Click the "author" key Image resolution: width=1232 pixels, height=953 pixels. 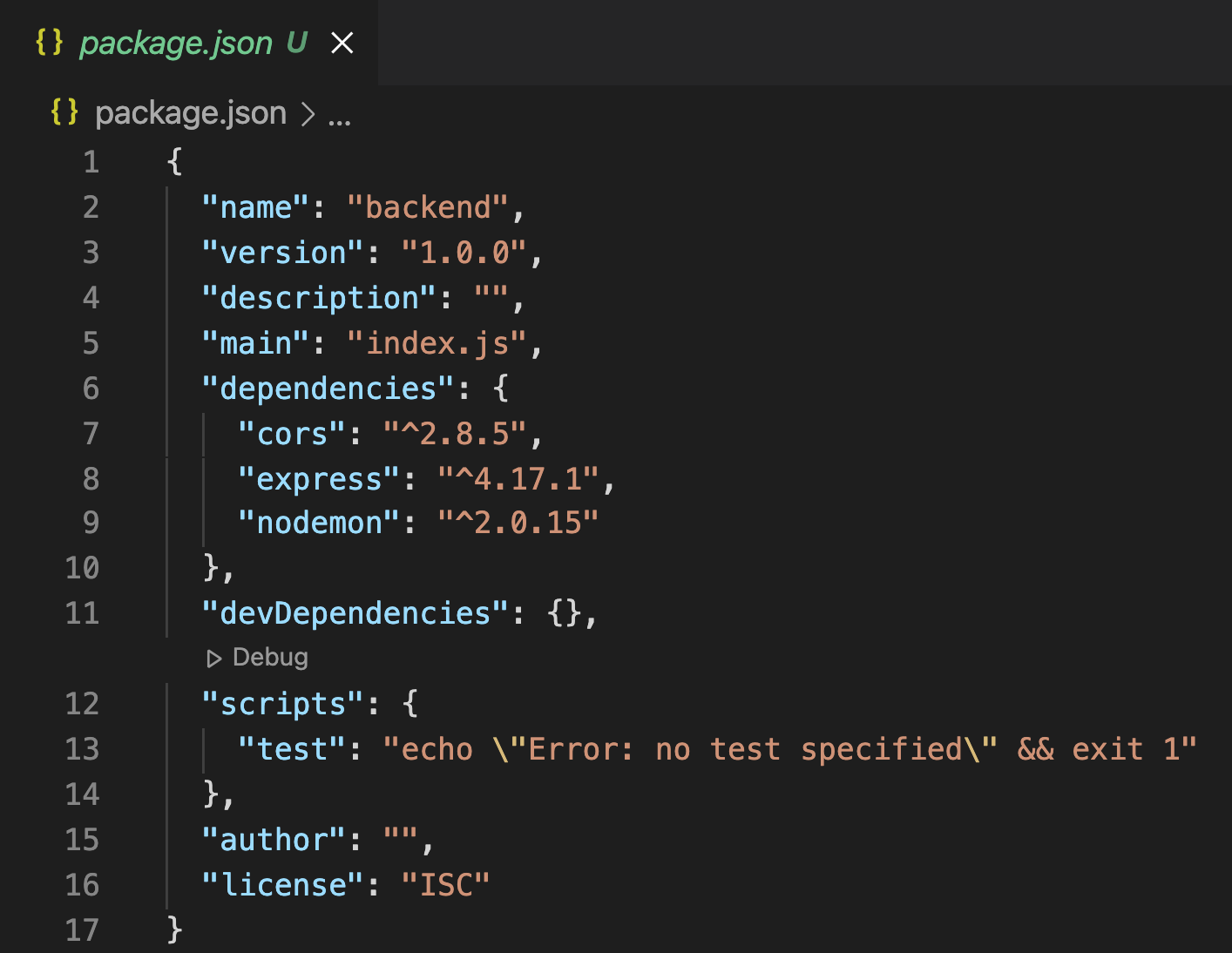[x=274, y=840]
